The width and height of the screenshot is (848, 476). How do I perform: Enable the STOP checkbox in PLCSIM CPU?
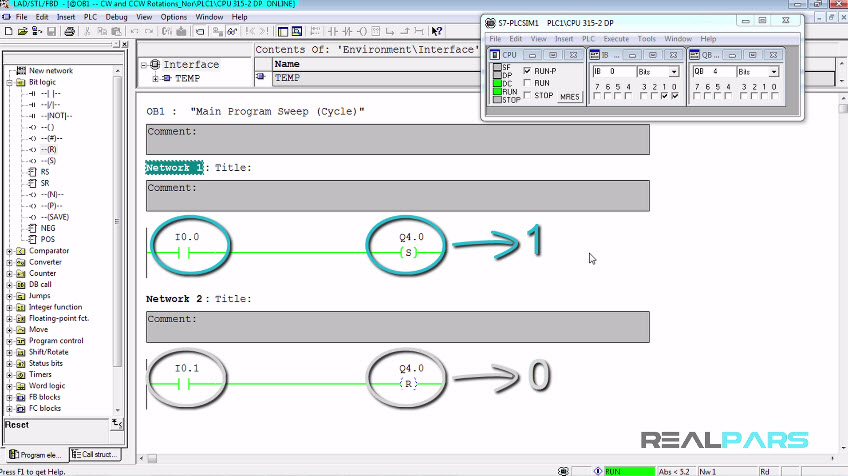pos(527,95)
